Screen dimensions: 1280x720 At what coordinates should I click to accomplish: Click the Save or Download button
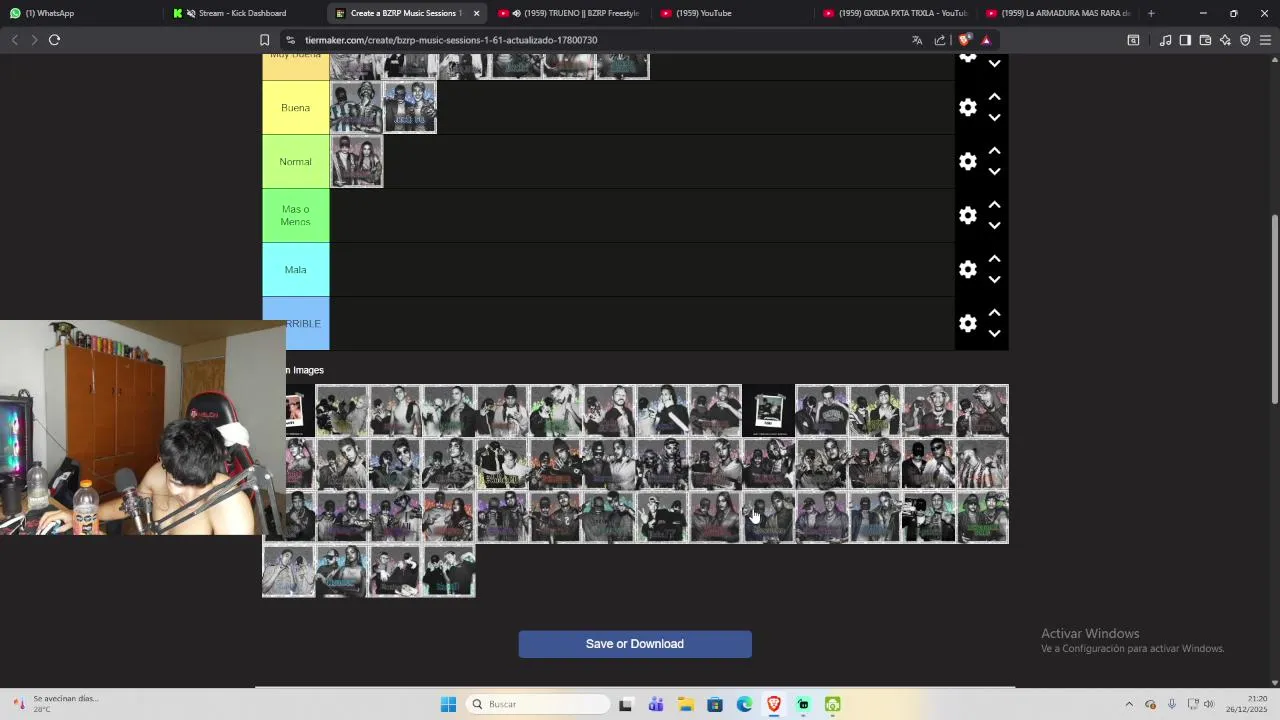(x=635, y=644)
